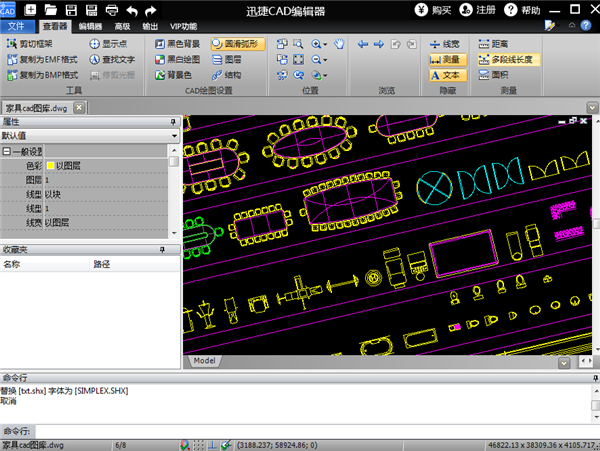Click 复制为BMP格式 tool
Screen dimensions: 600x451
tap(42, 75)
